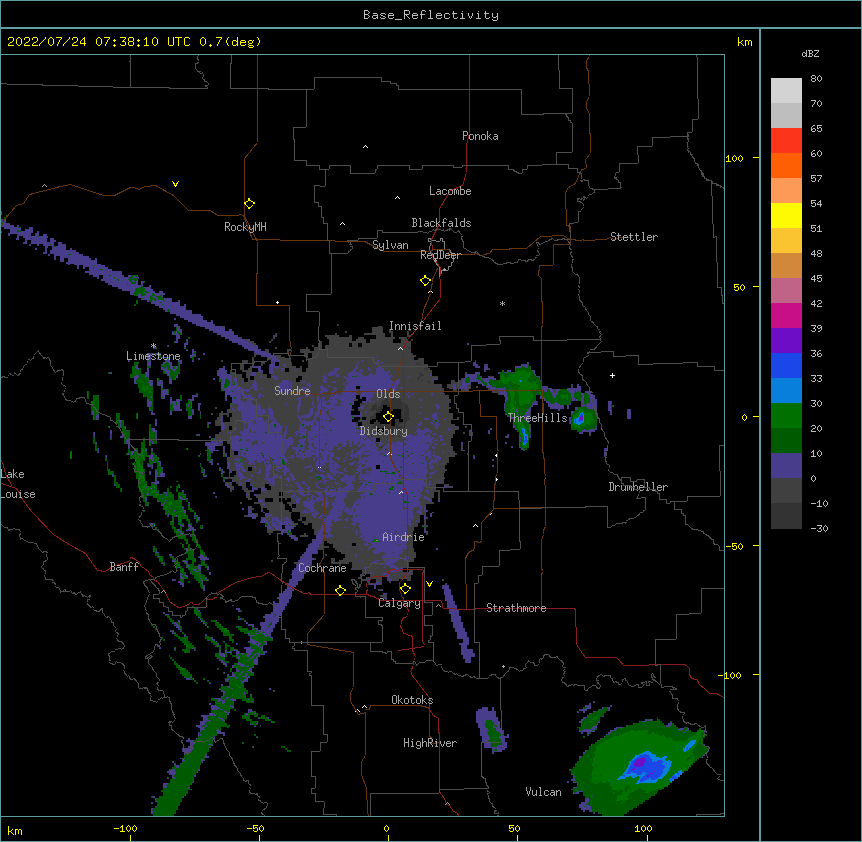Click the Vulcan town label
This screenshot has width=862, height=842.
543,792
